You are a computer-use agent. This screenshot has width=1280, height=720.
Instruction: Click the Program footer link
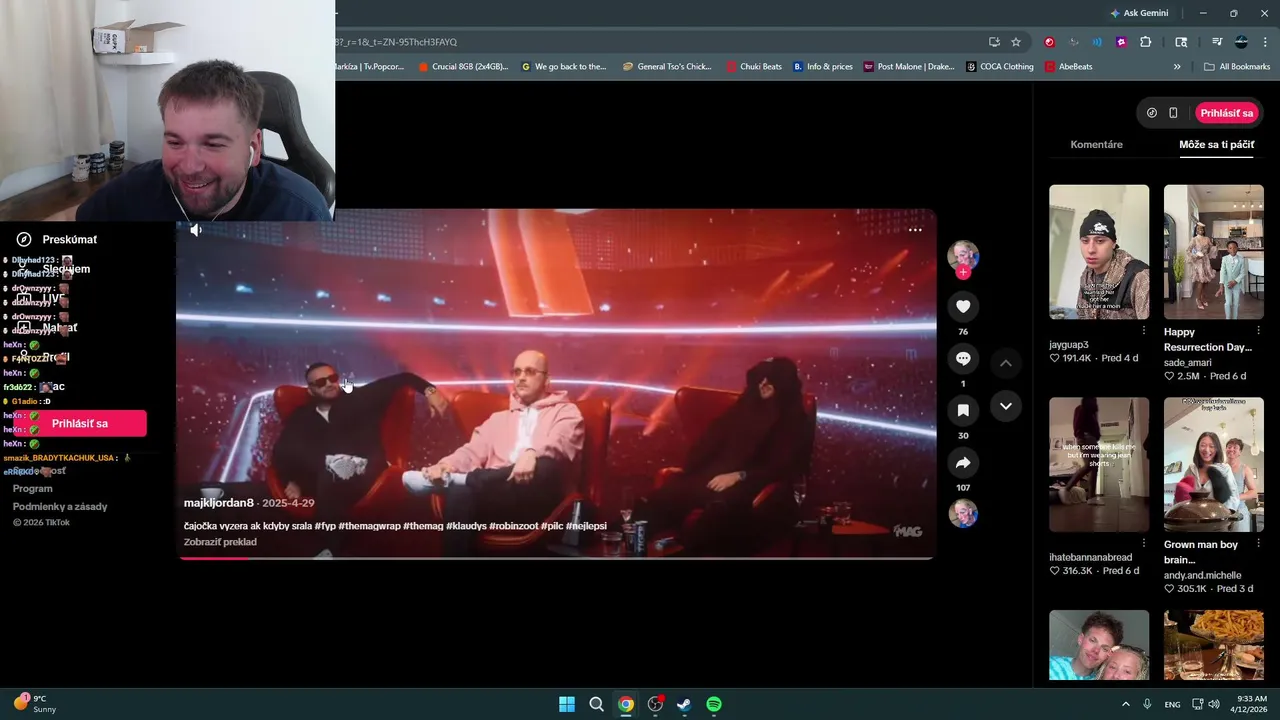(x=32, y=489)
